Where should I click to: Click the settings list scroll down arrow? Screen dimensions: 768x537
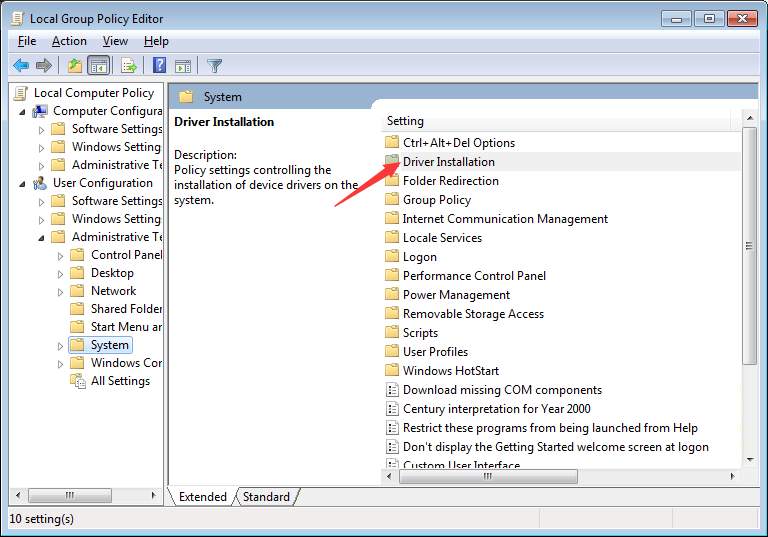(x=749, y=460)
